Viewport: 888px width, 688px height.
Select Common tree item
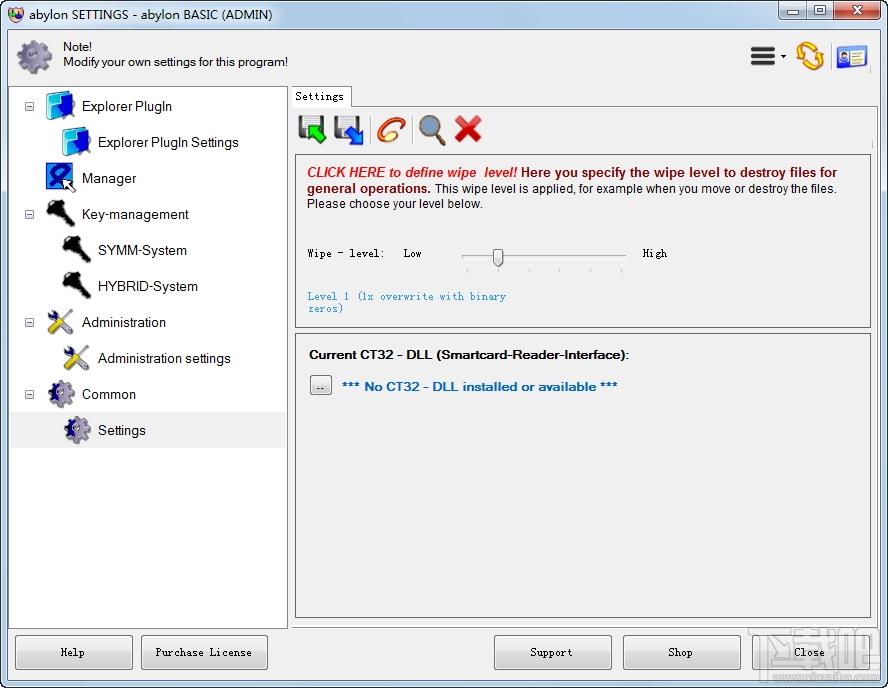(x=109, y=394)
